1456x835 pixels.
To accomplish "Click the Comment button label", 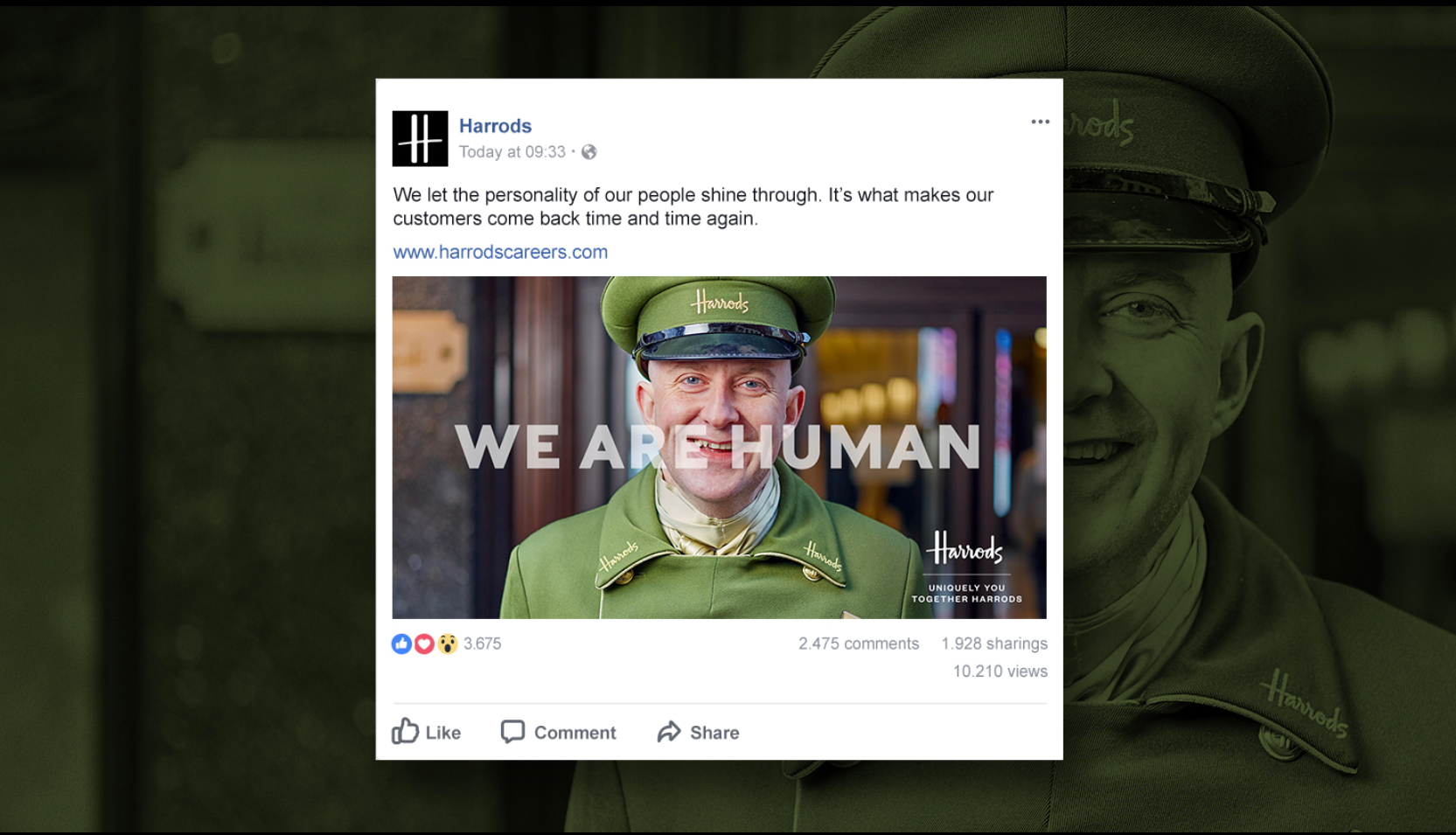I will click(x=575, y=733).
